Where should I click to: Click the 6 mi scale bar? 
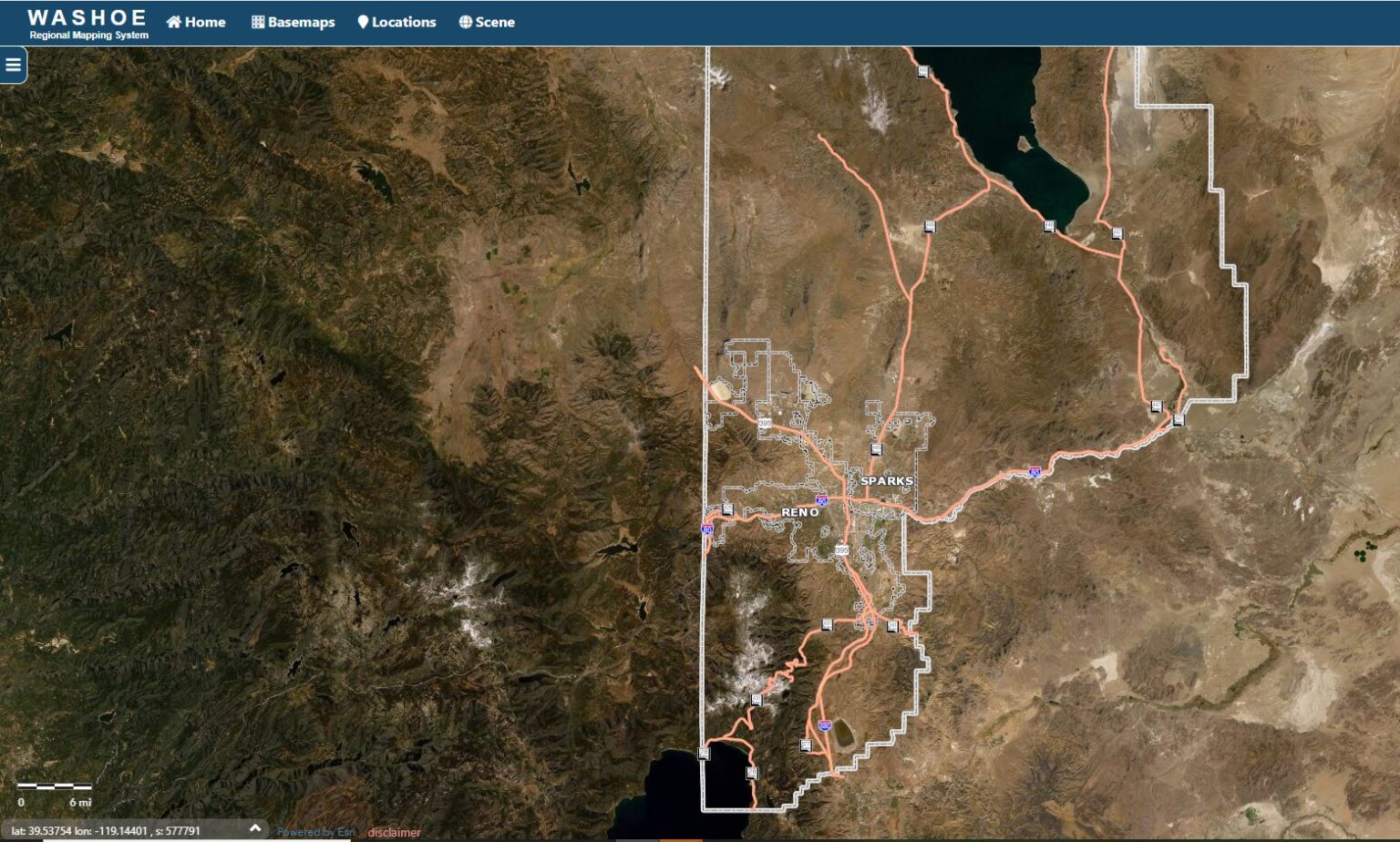tap(55, 786)
